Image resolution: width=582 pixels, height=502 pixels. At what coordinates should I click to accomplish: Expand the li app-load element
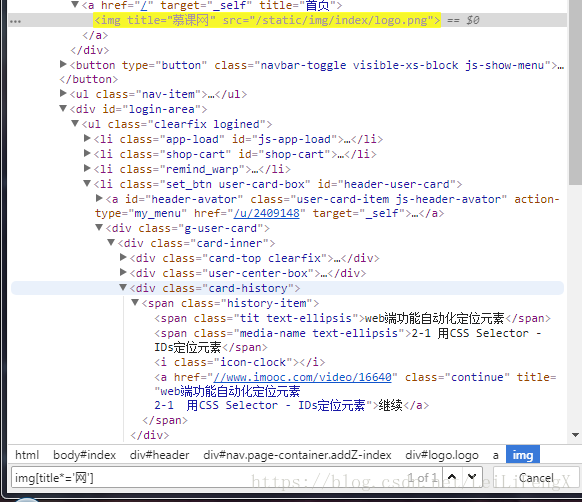tap(87, 138)
